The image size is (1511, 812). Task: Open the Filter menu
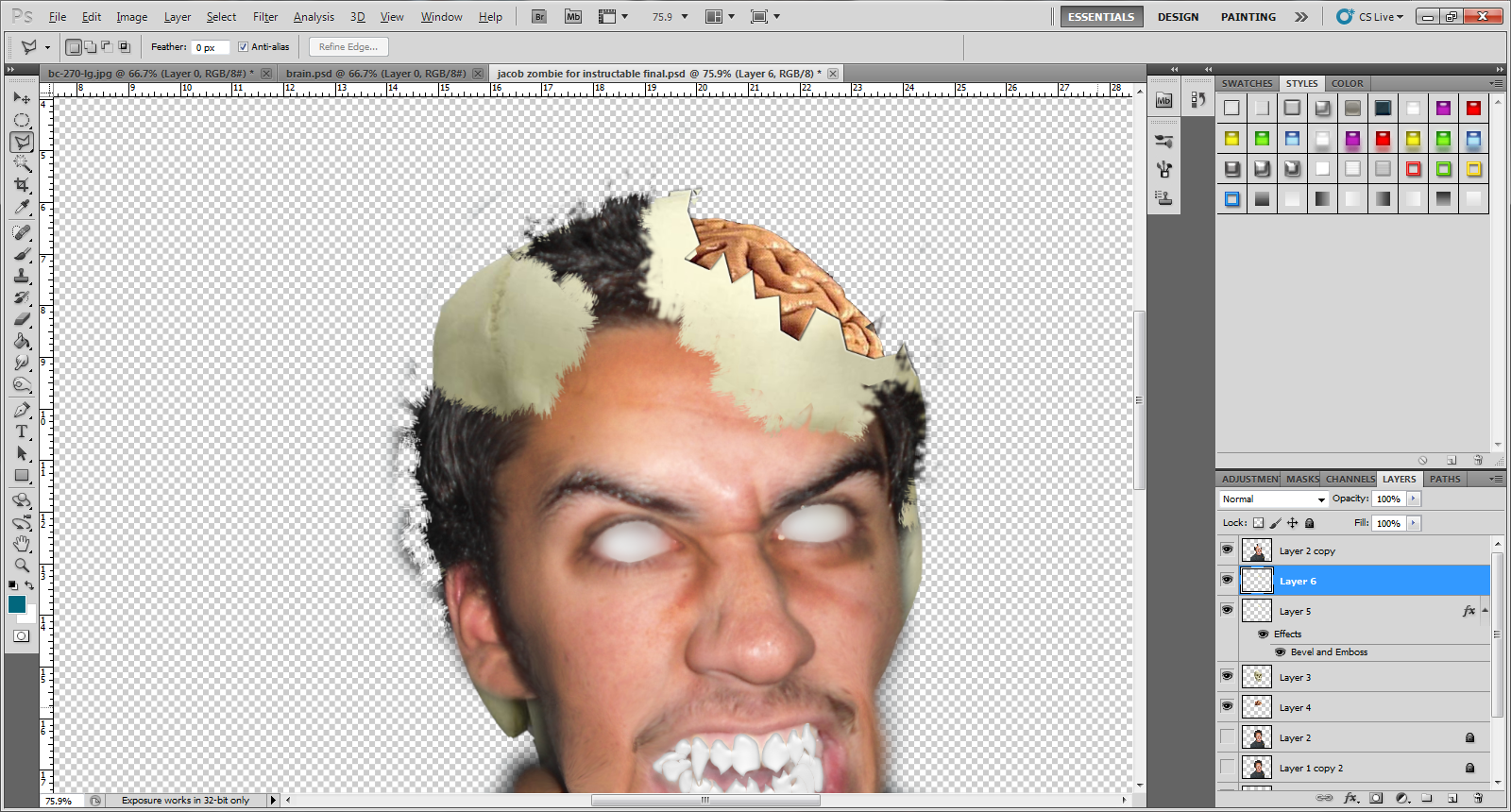265,17
